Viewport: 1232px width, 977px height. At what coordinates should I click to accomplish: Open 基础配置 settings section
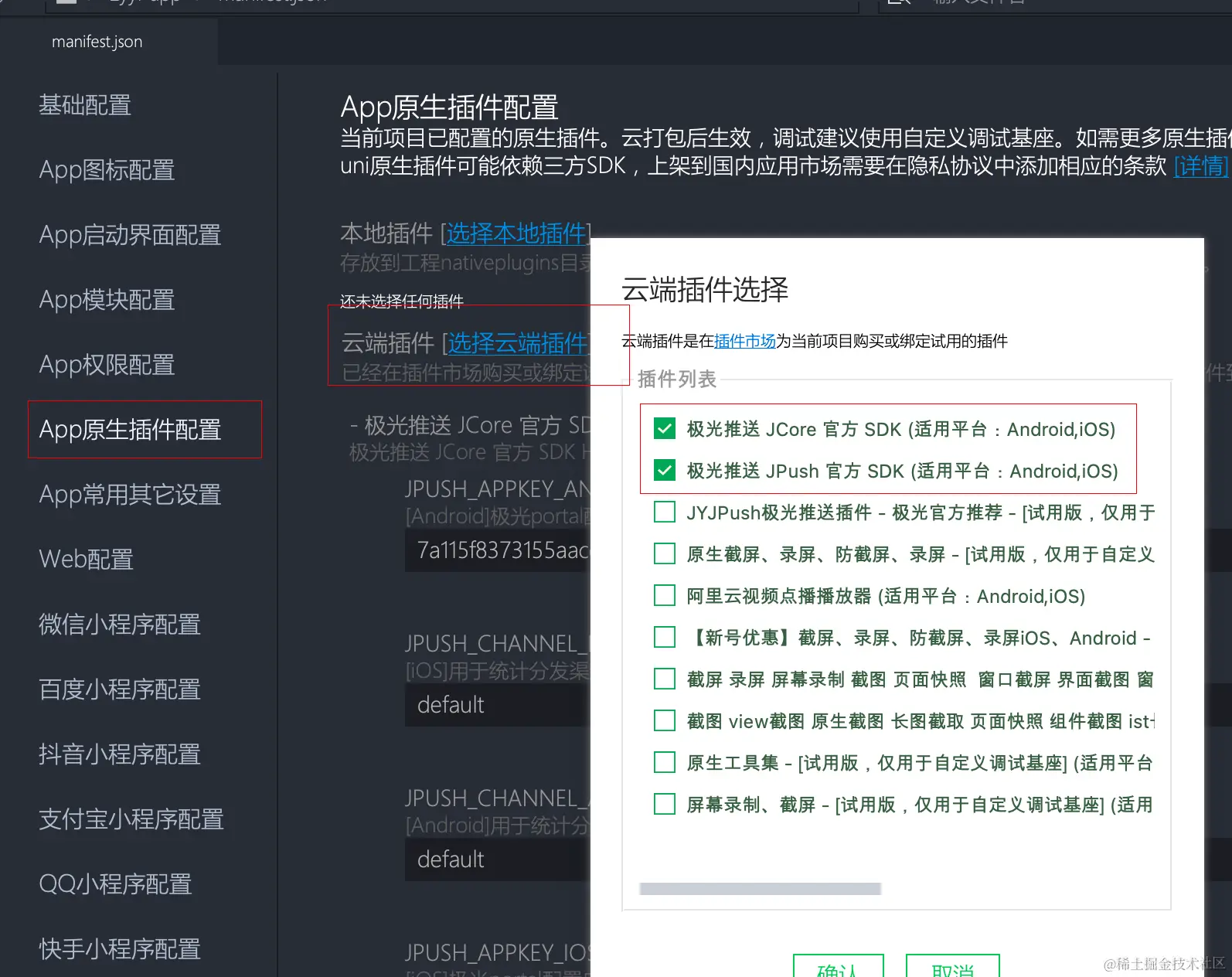85,105
